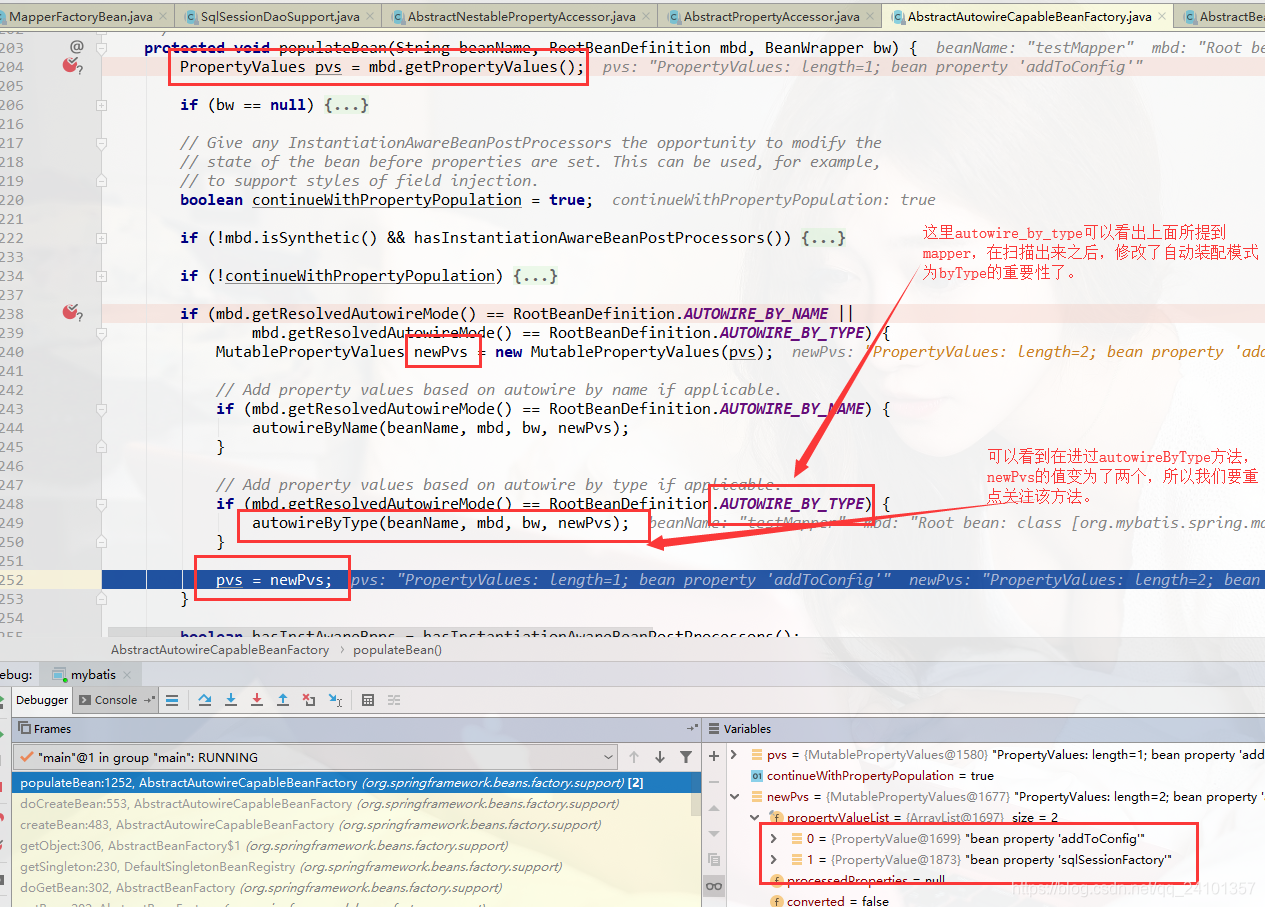
Task: Click the New Watch plus icon
Action: (x=714, y=756)
